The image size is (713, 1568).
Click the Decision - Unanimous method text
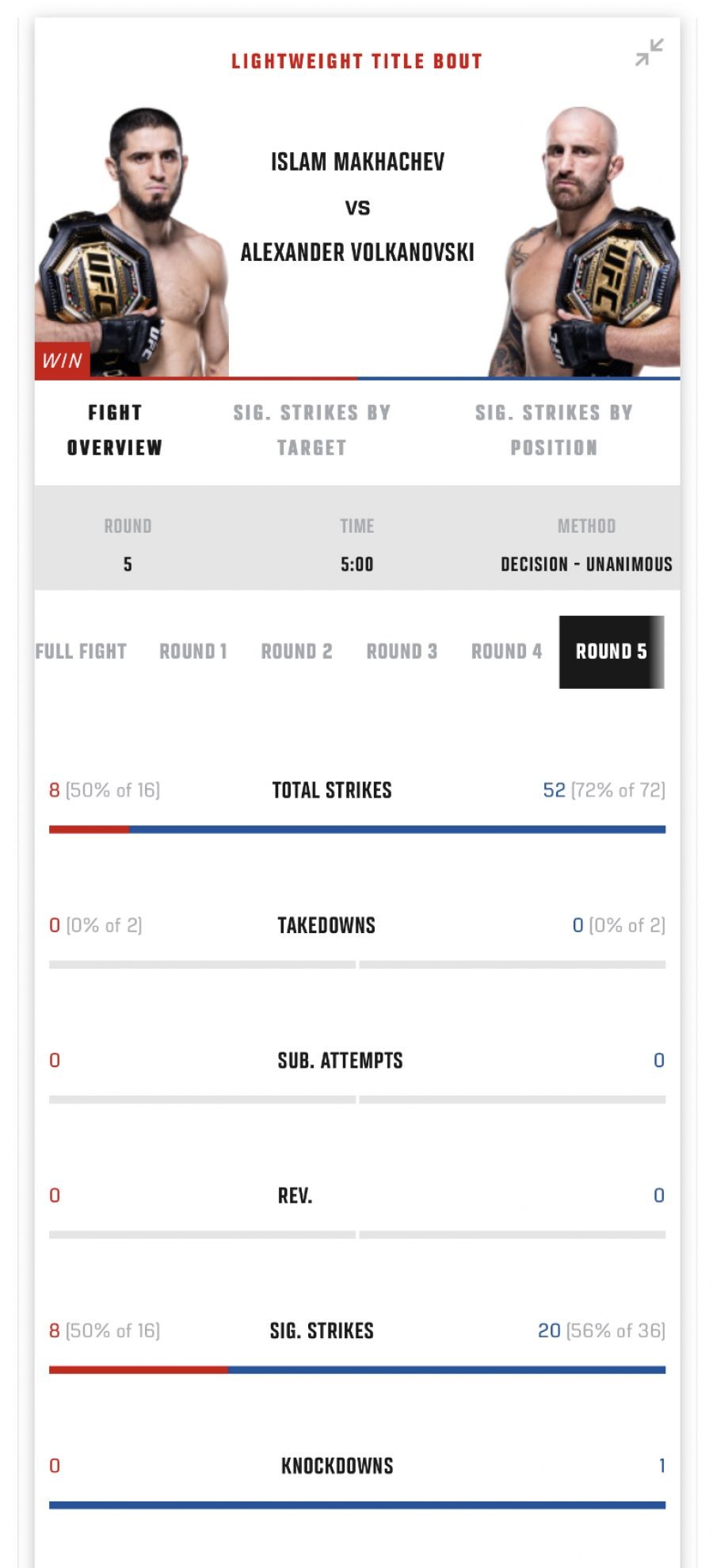[x=586, y=564]
